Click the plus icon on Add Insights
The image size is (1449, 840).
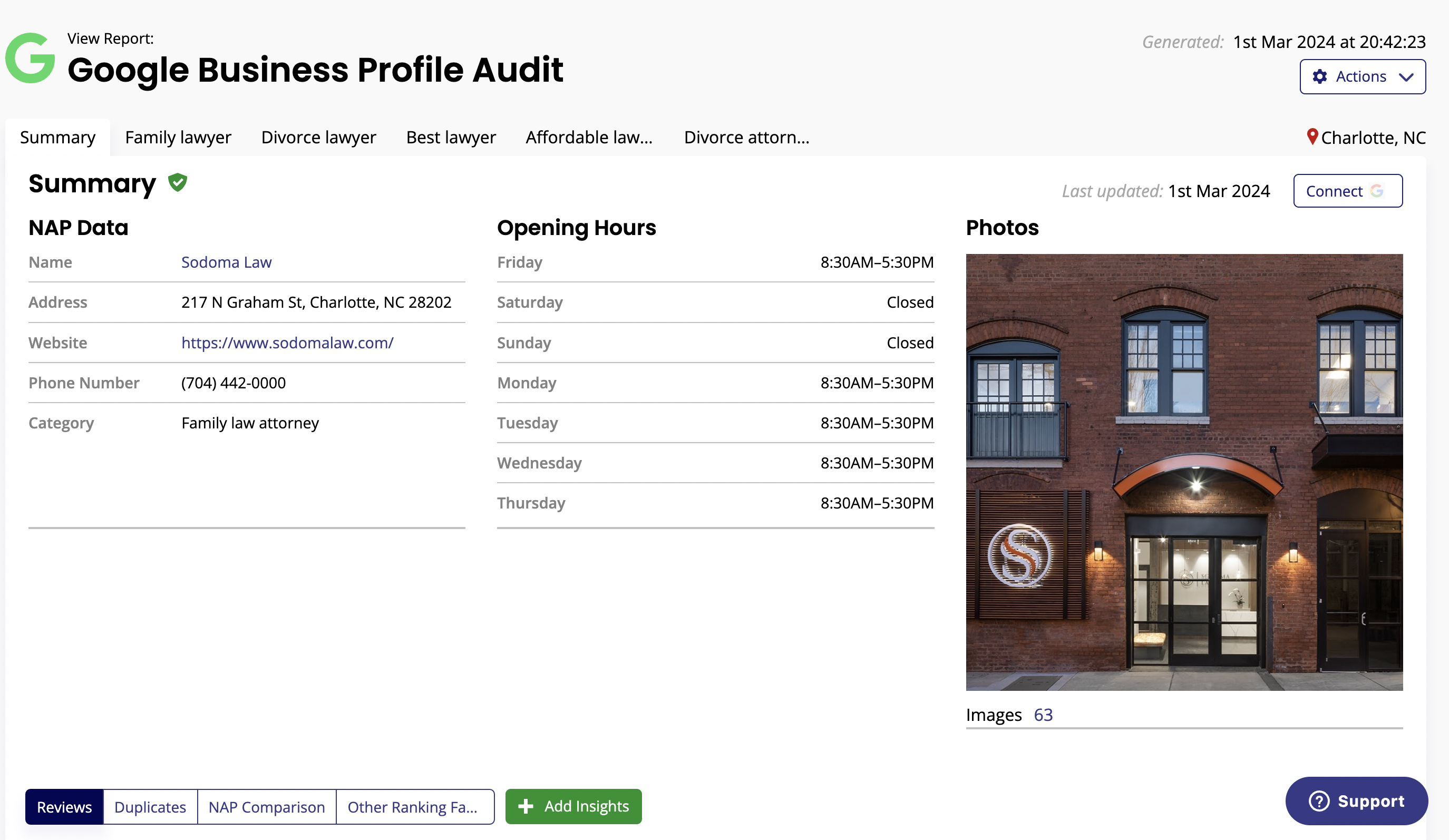point(526,807)
